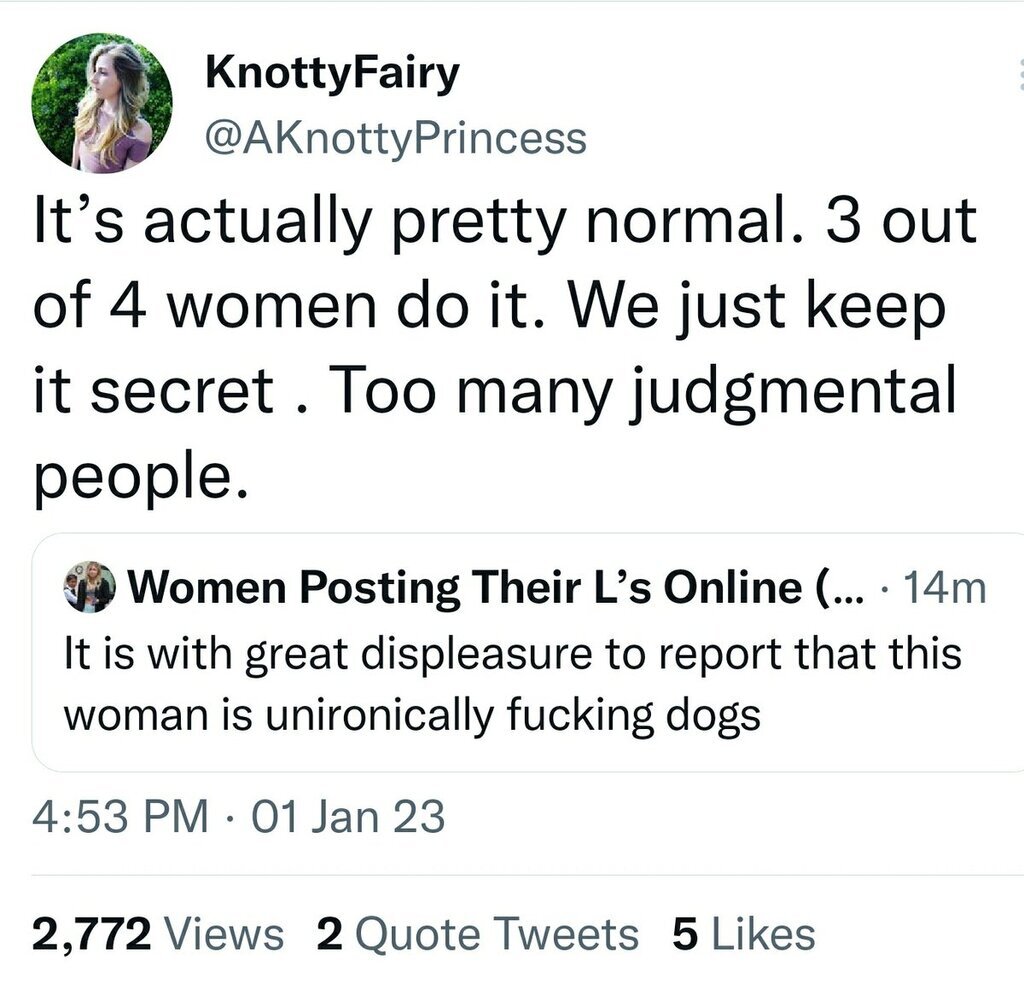Click the 01 Jan 23 date

pyautogui.click(x=343, y=818)
